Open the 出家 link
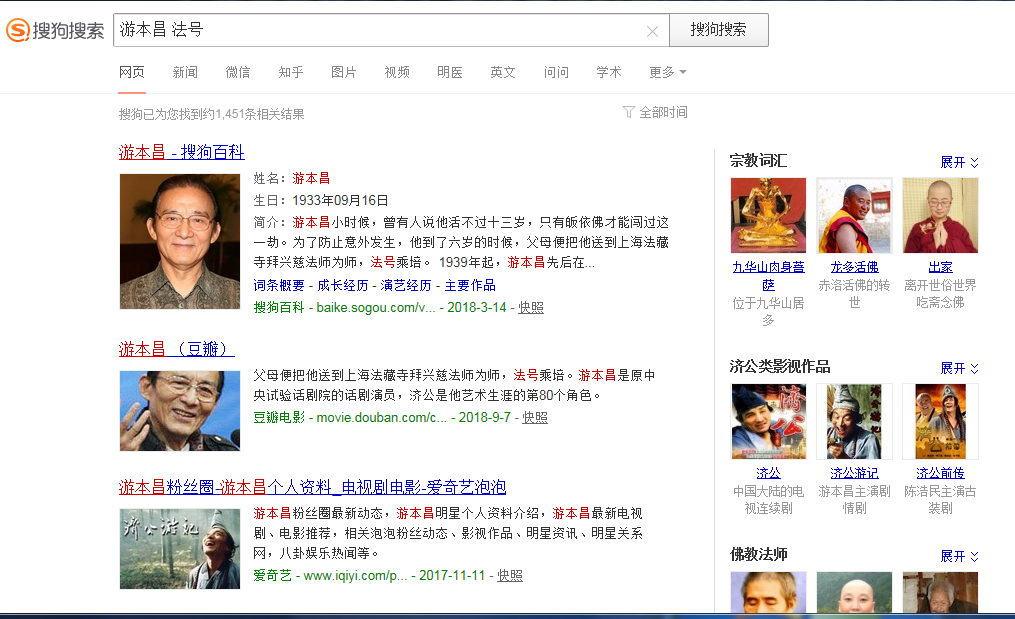1015x619 pixels. coord(941,267)
